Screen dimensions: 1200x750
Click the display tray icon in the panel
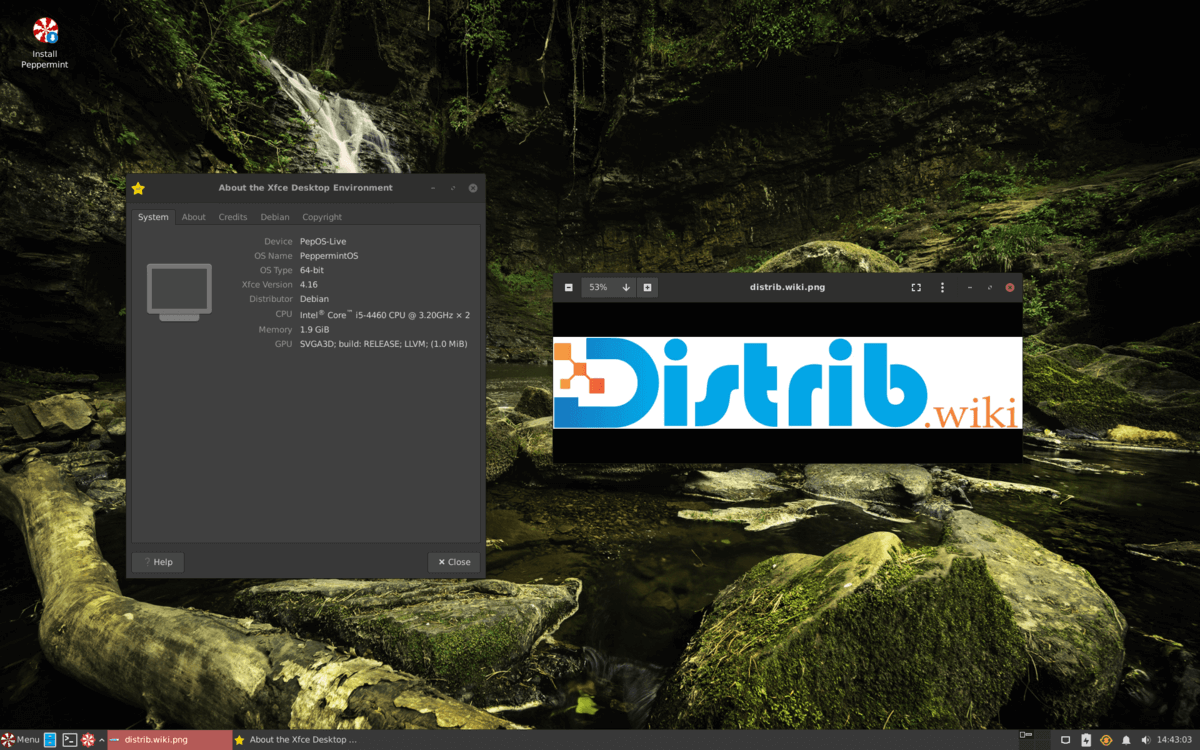1065,740
